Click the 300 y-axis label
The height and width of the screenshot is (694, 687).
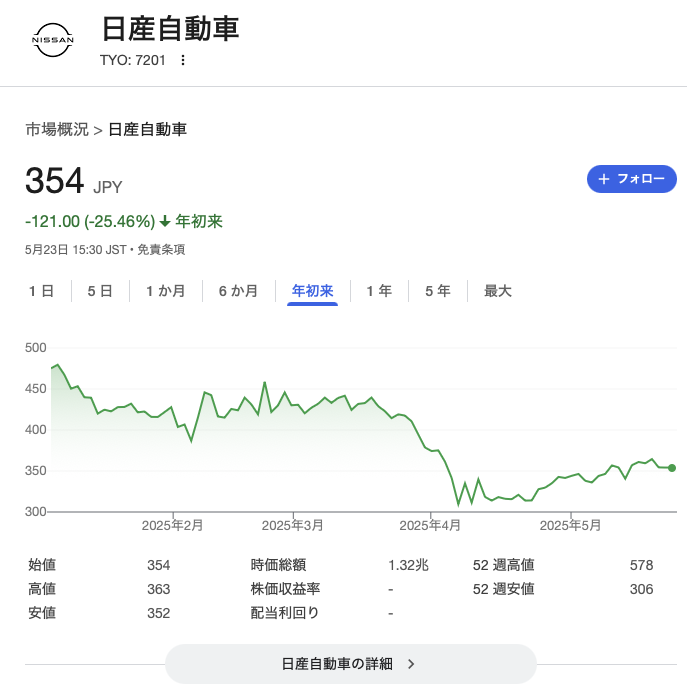(35, 512)
